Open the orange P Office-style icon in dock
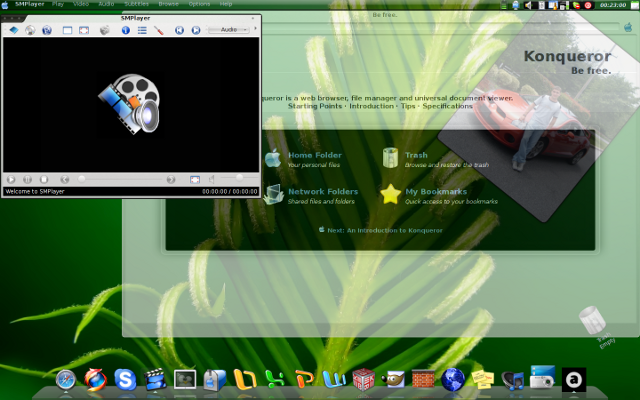 point(304,380)
